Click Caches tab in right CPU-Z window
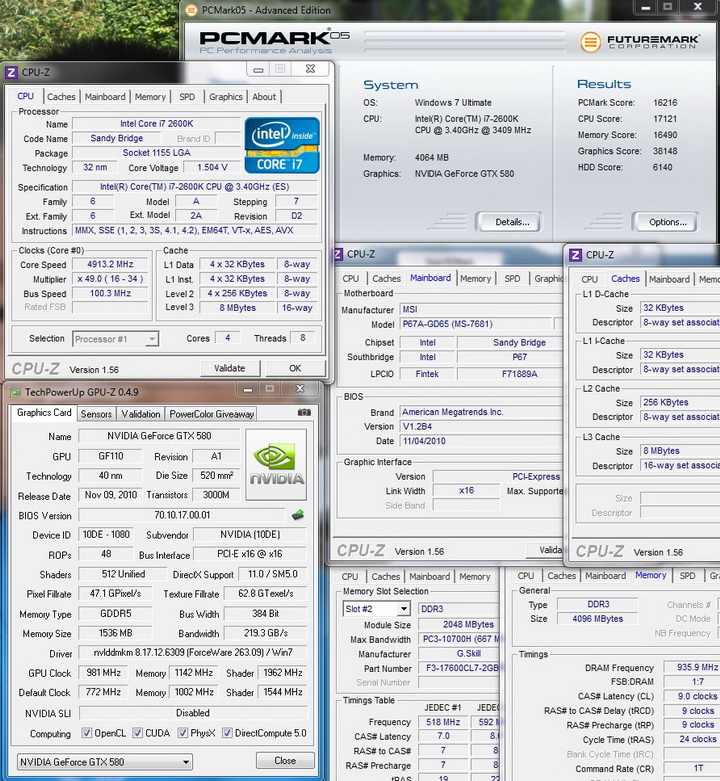The height and width of the screenshot is (781, 720). point(625,279)
